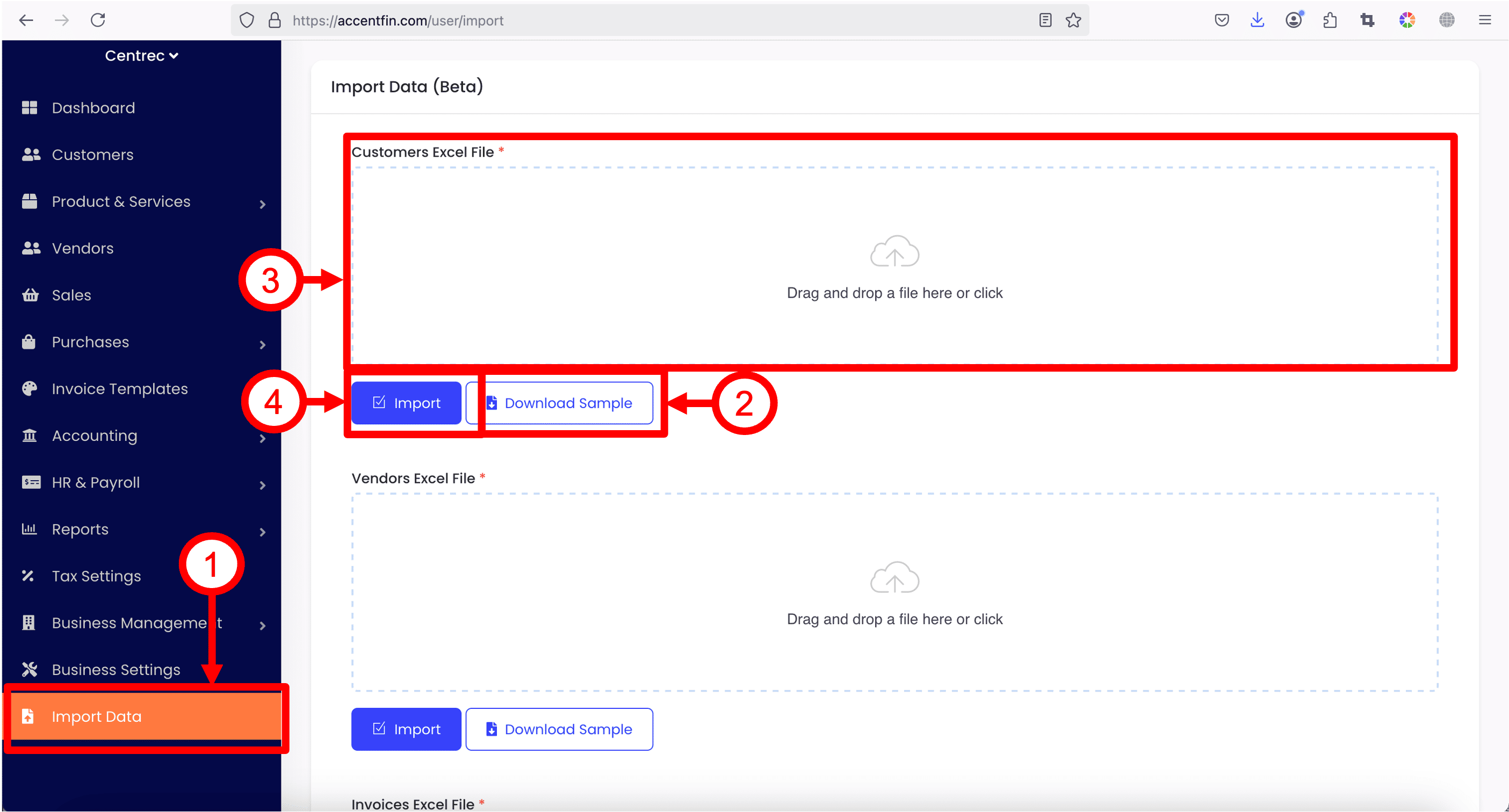Open the Centrec business dropdown
The width and height of the screenshot is (1509, 812).
[141, 56]
